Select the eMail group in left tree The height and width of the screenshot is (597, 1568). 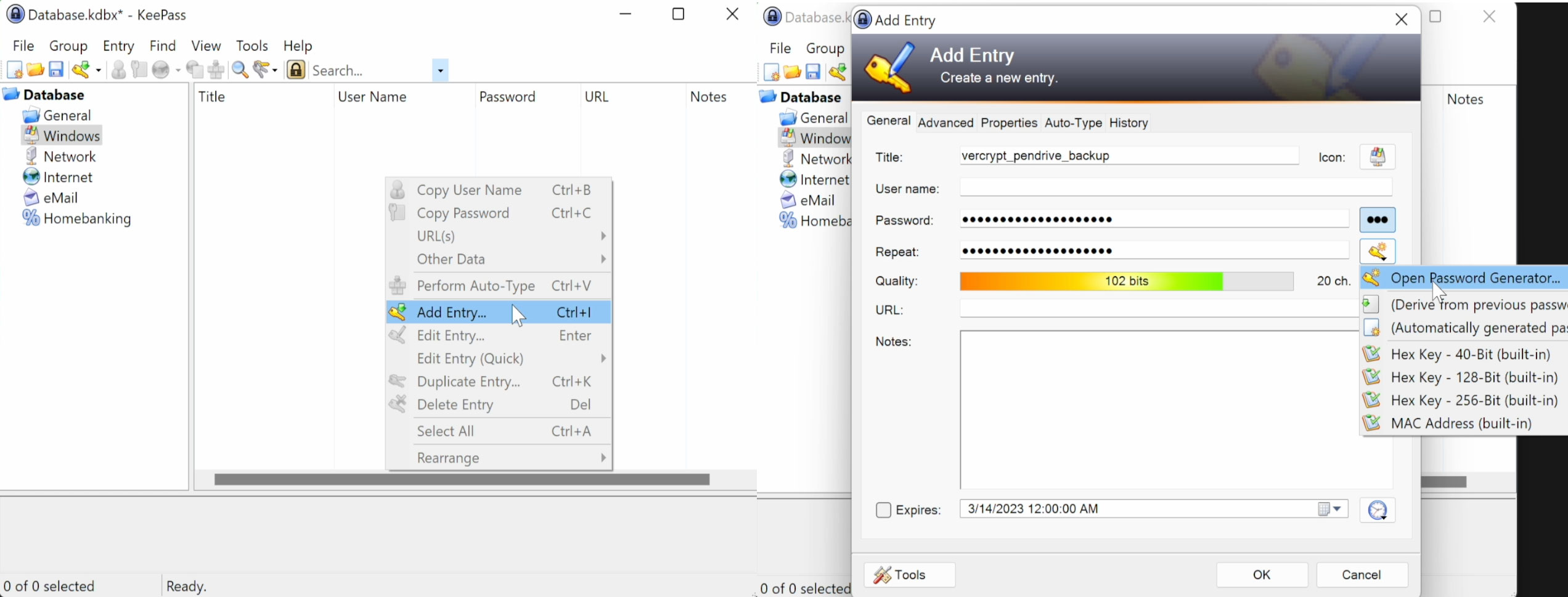51,198
